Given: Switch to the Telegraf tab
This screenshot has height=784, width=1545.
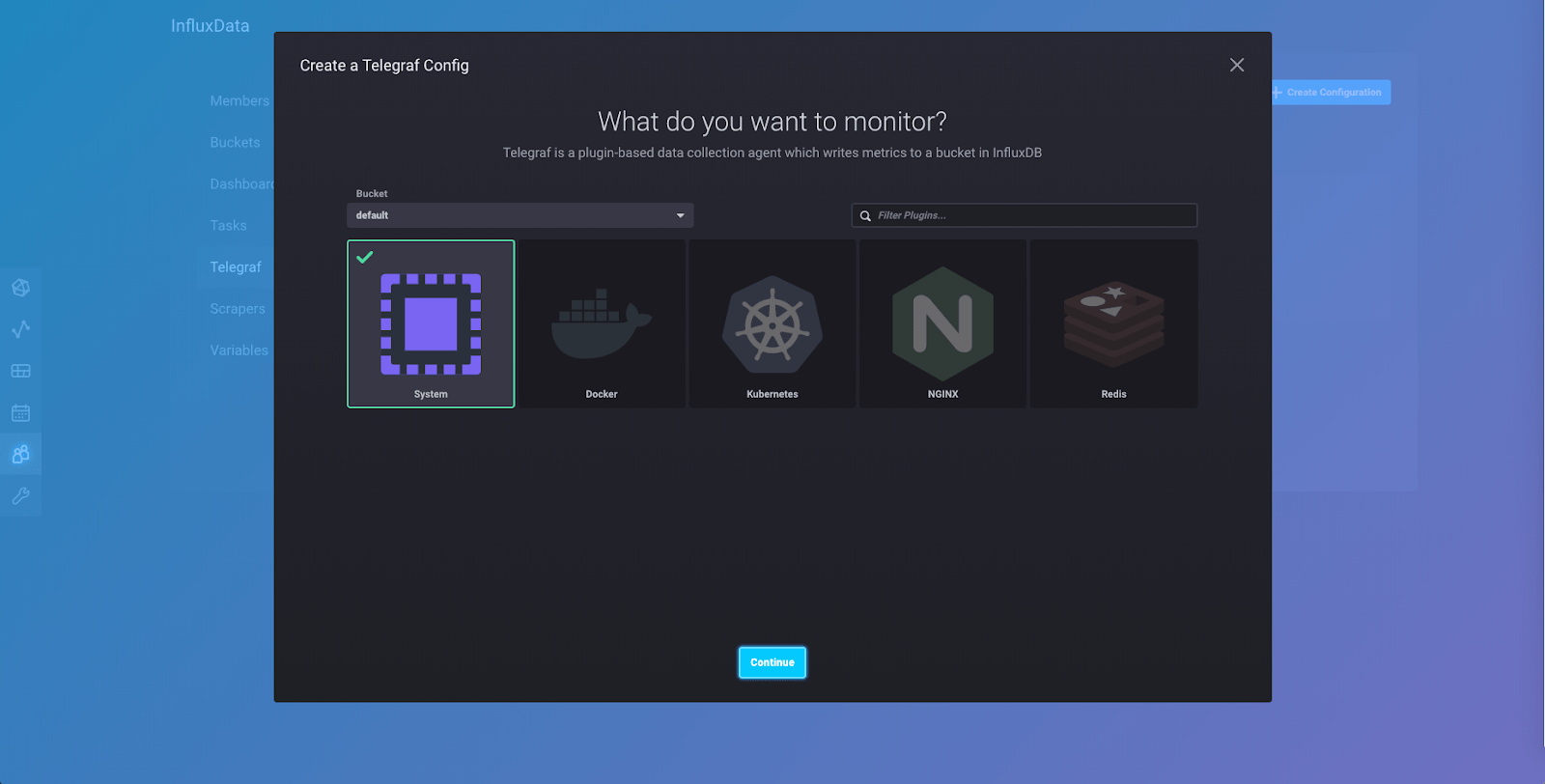Looking at the screenshot, I should pyautogui.click(x=236, y=266).
